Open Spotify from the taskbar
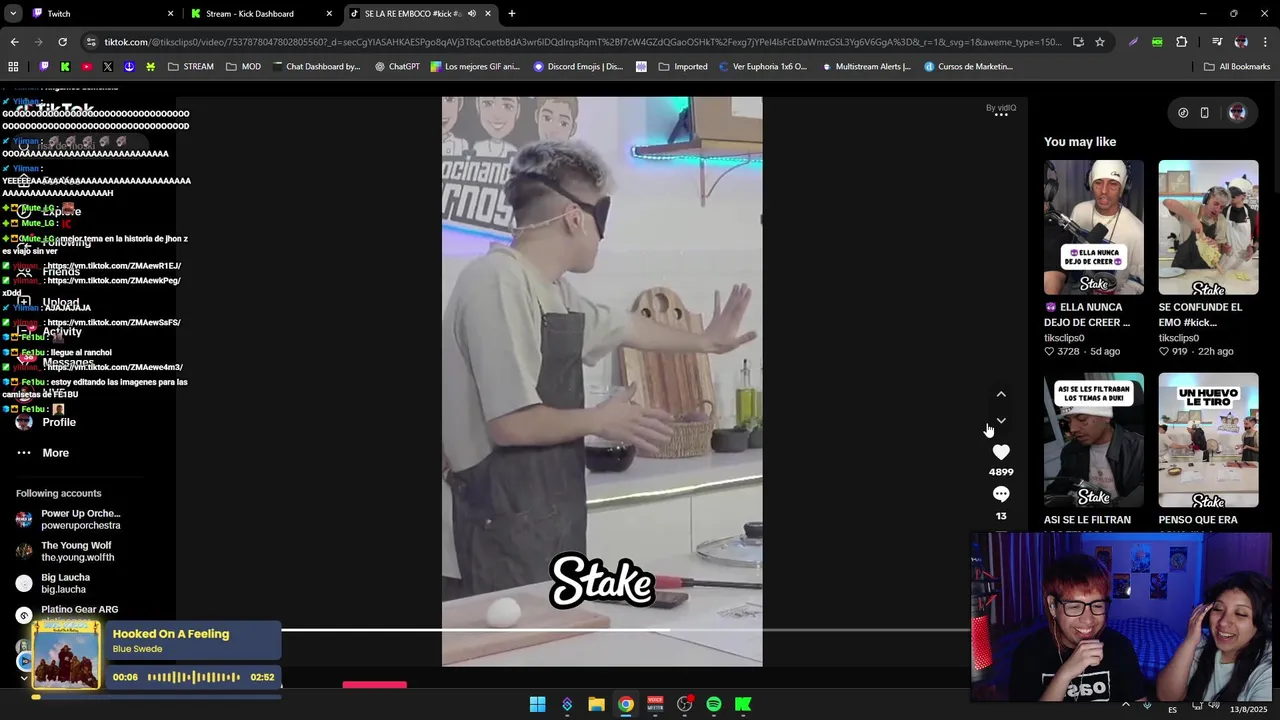Viewport: 1280px width, 720px height. pyautogui.click(x=713, y=704)
